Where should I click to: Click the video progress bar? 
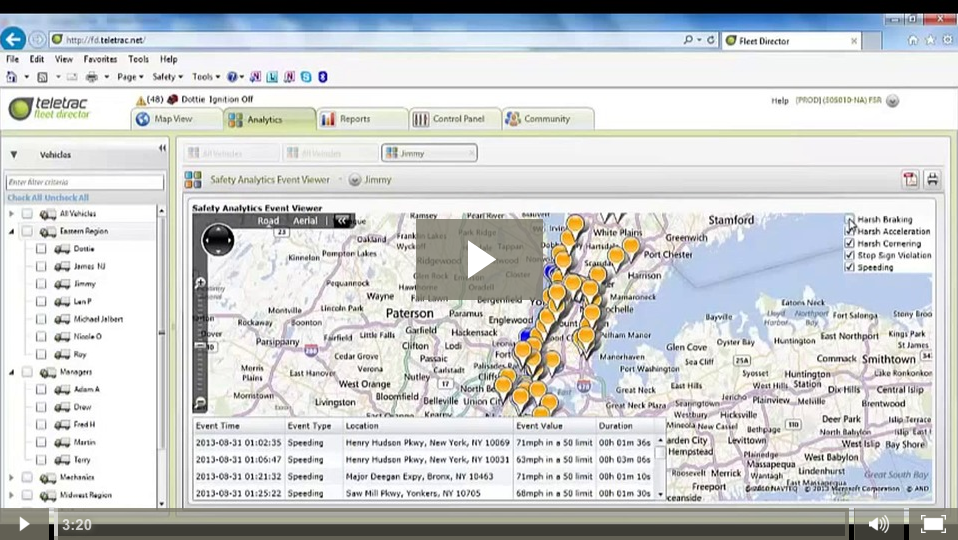point(451,524)
